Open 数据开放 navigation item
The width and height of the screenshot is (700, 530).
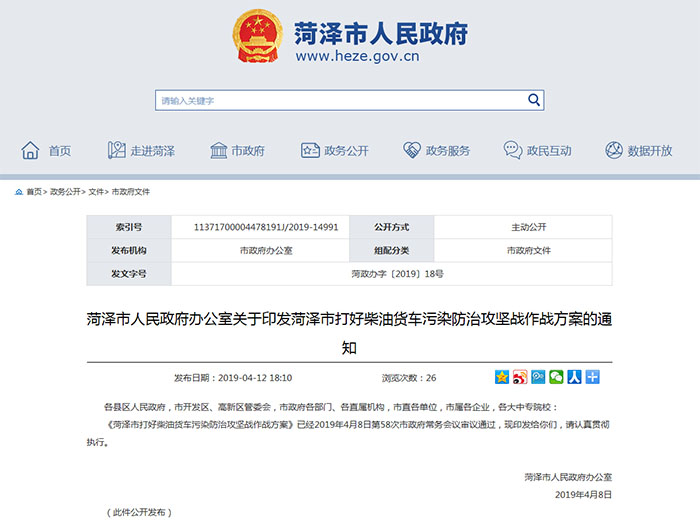pyautogui.click(x=638, y=151)
